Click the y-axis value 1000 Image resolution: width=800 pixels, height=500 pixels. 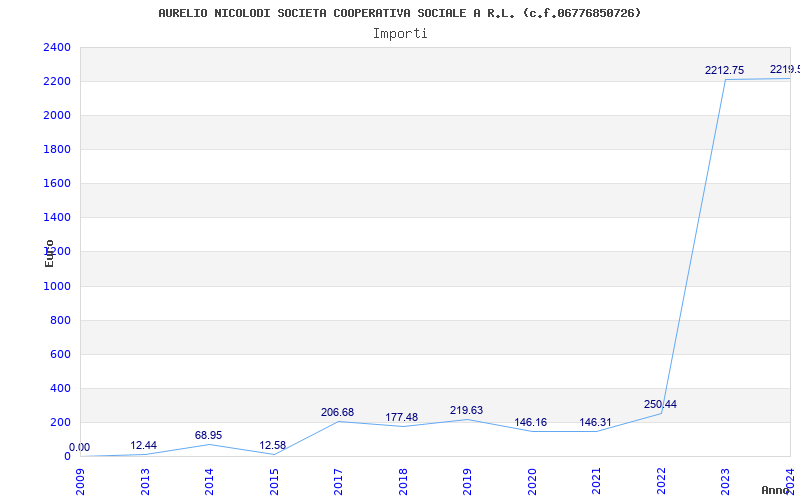coord(57,286)
